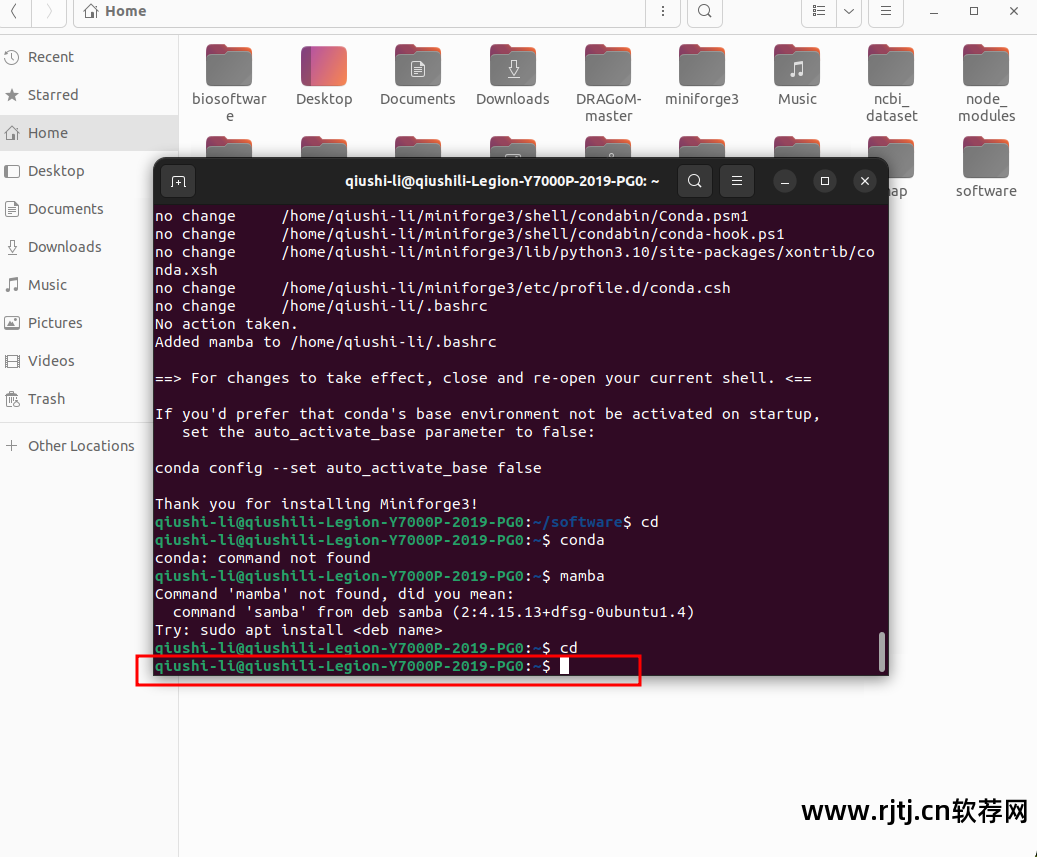This screenshot has width=1037, height=857.
Task: Click the terminal prompt input area
Action: coord(566,664)
